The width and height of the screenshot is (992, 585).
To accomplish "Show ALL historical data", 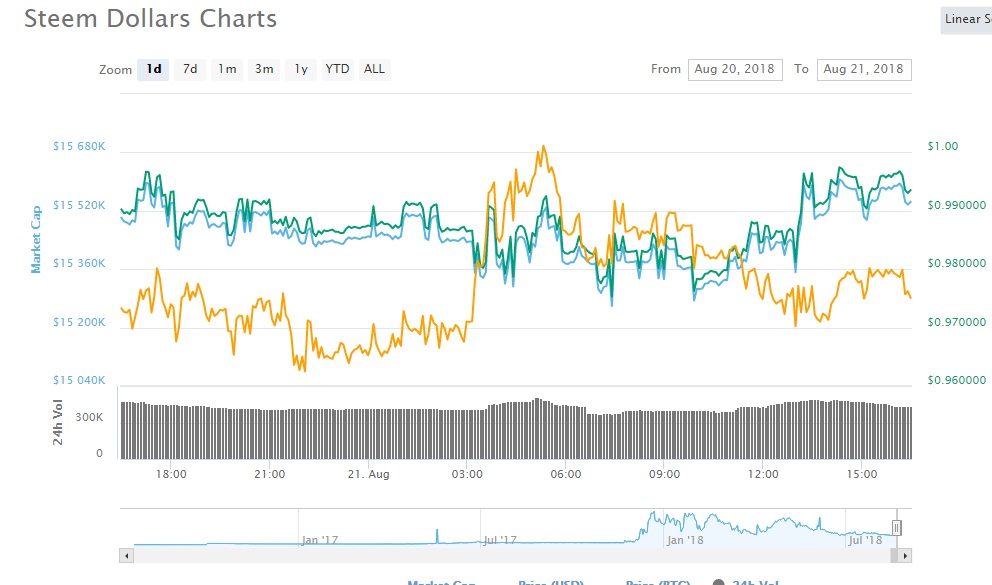I will (375, 69).
